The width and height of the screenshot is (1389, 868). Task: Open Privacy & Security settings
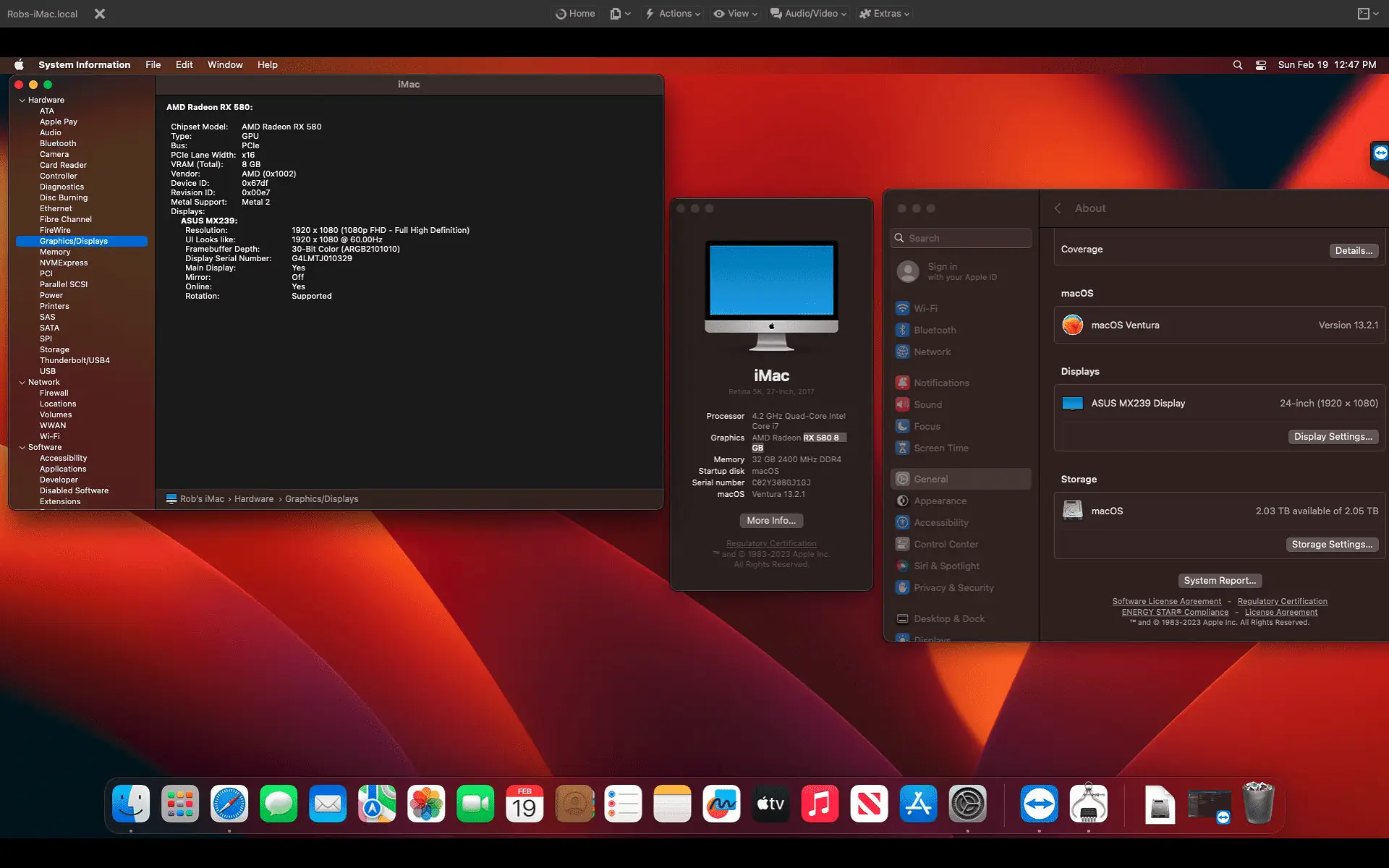click(x=961, y=588)
